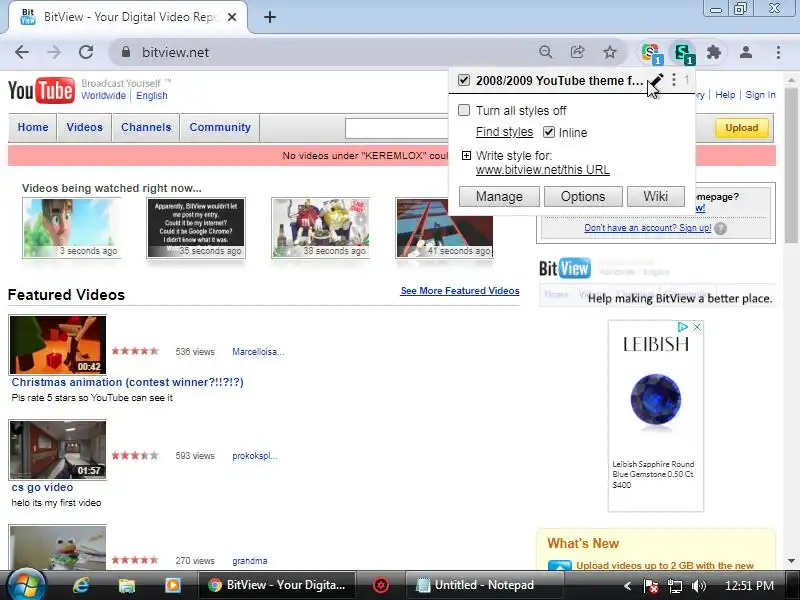Image resolution: width=800 pixels, height=600 pixels.
Task: Click the yellow Upload button
Action: (741, 128)
